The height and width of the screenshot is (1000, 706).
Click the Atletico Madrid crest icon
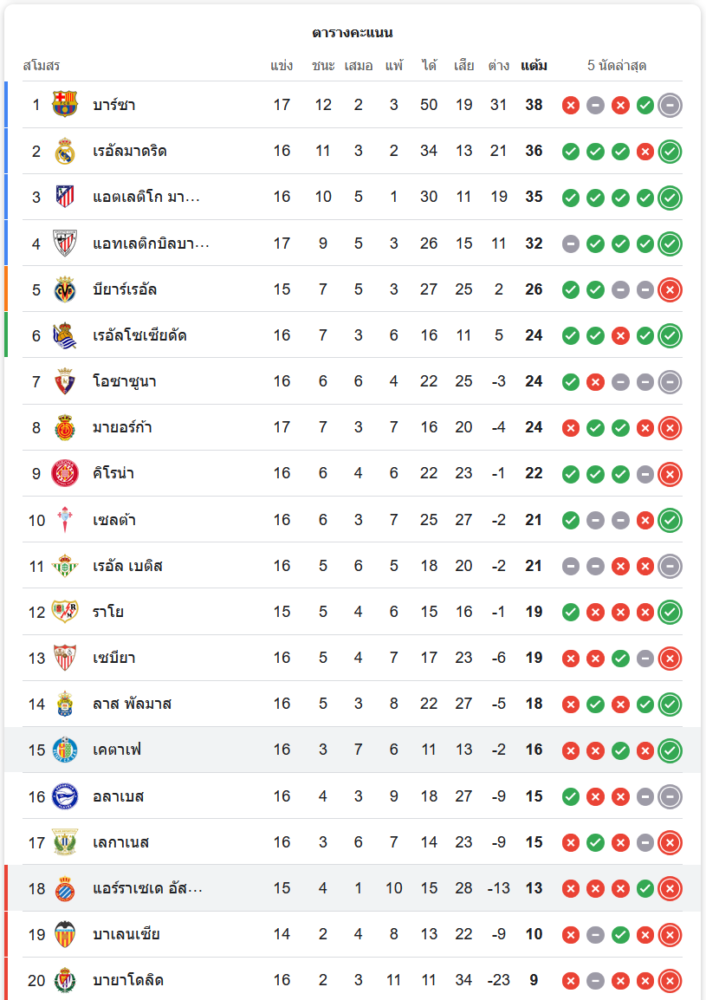pos(65,197)
